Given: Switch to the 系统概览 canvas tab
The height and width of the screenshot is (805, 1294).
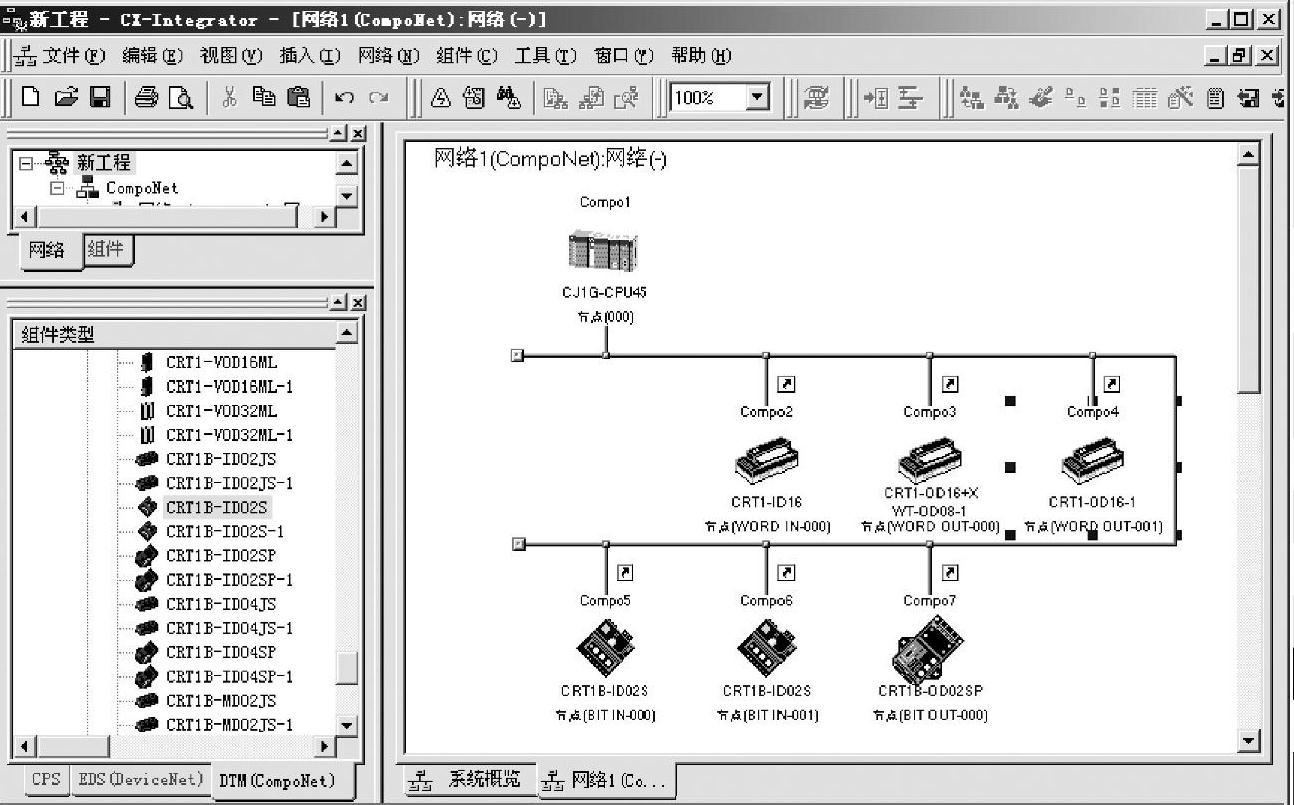Looking at the screenshot, I should (471, 781).
